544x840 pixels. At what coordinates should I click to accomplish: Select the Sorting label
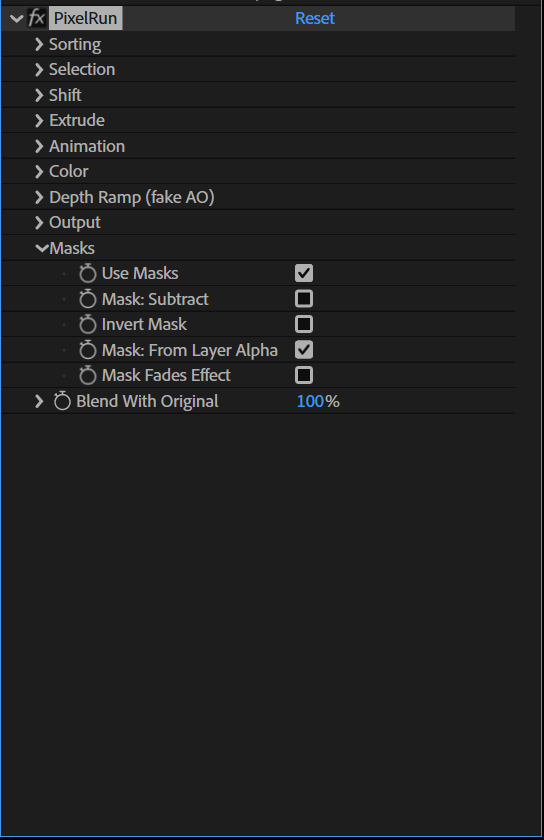coord(75,44)
